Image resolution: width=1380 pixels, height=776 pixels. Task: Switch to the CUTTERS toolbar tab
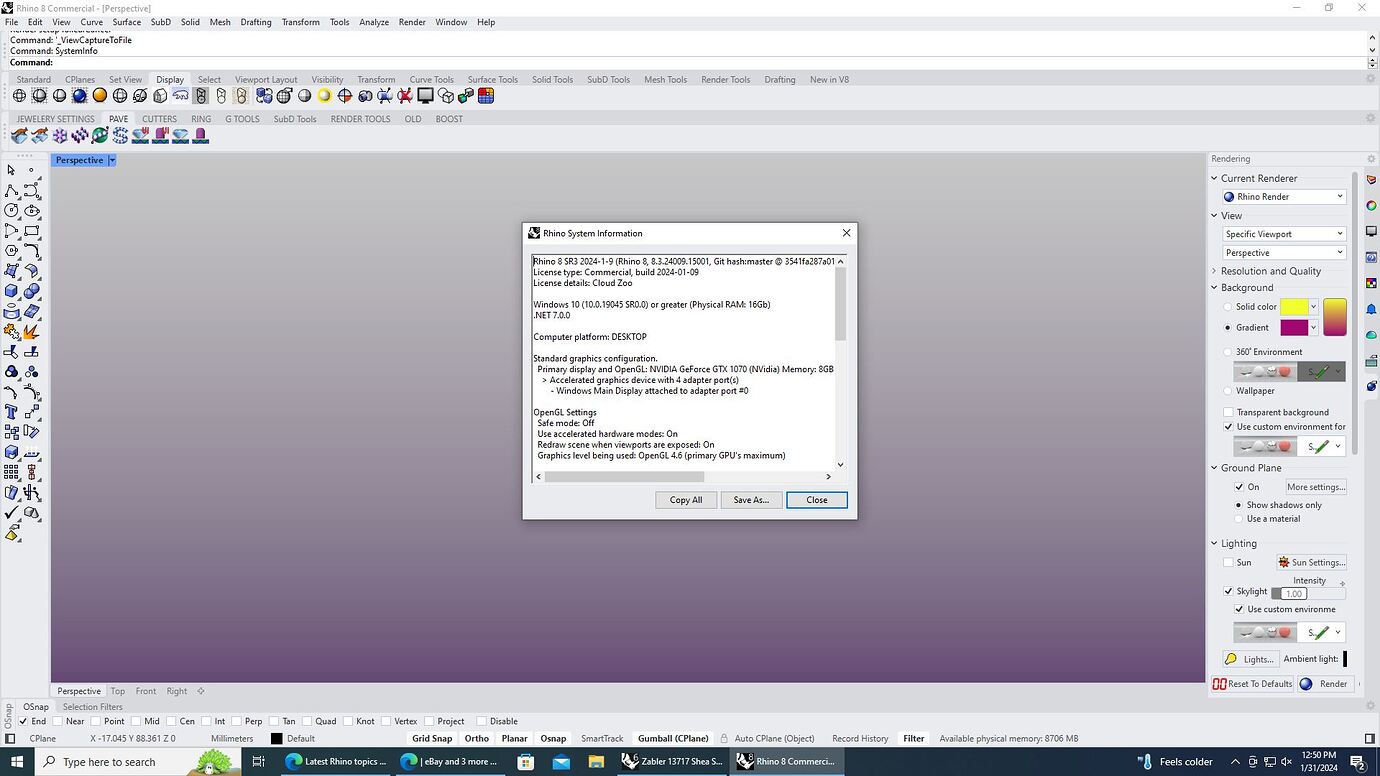click(159, 118)
